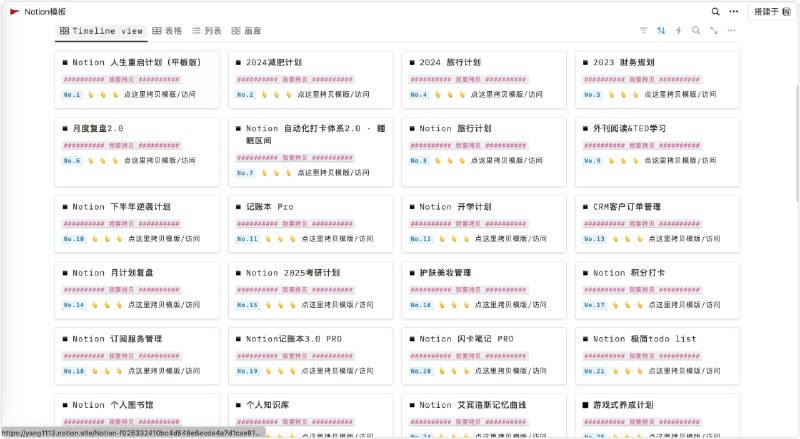800x439 pixels.
Task: Click the No.8 number tag
Action: 419,160
